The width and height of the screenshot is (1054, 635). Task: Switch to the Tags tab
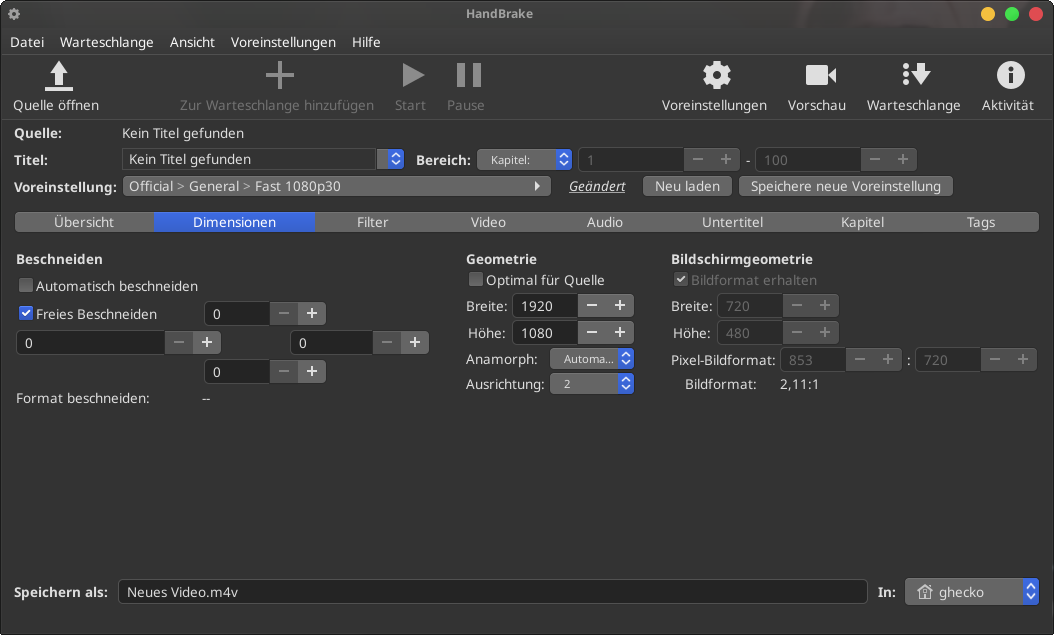(981, 222)
